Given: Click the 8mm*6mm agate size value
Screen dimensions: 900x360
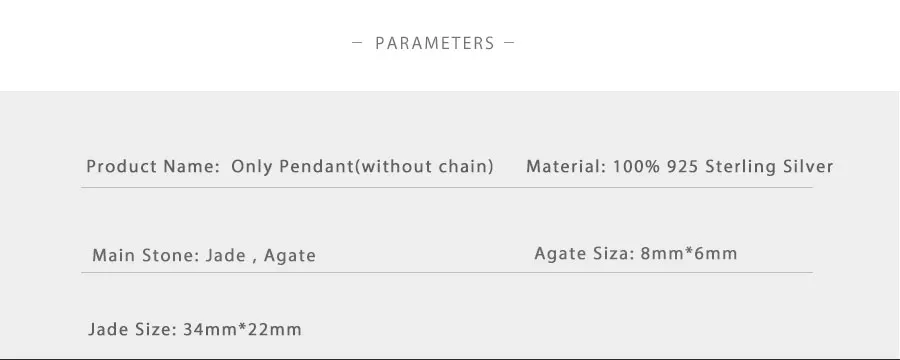Looking at the screenshot, I should (689, 253).
